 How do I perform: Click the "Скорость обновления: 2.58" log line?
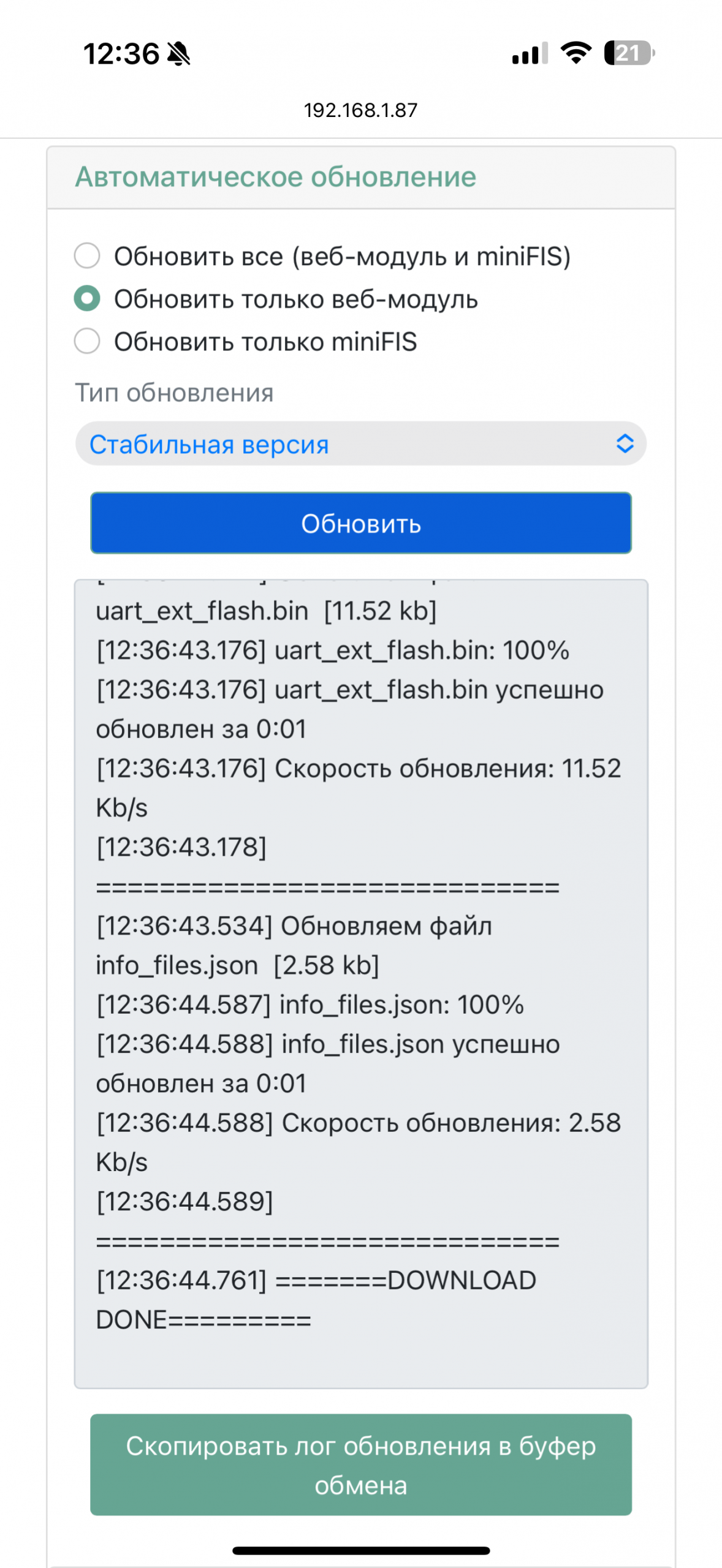tap(359, 1123)
